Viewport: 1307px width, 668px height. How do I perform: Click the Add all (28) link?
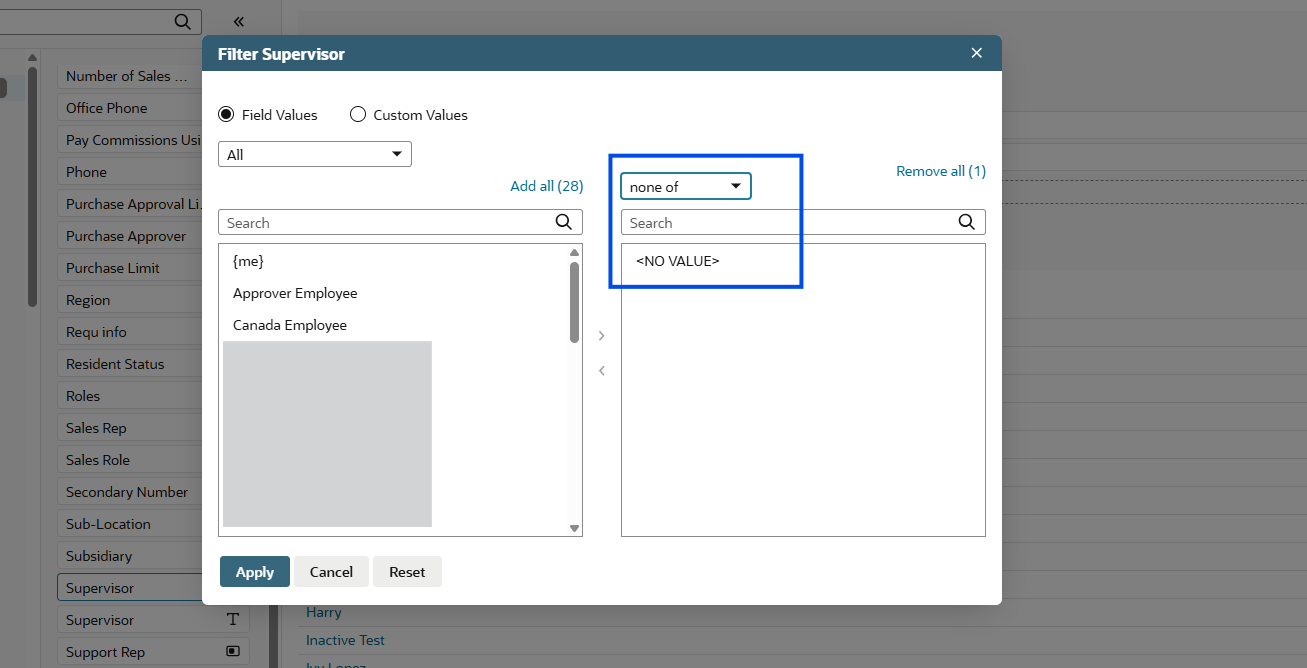(546, 186)
